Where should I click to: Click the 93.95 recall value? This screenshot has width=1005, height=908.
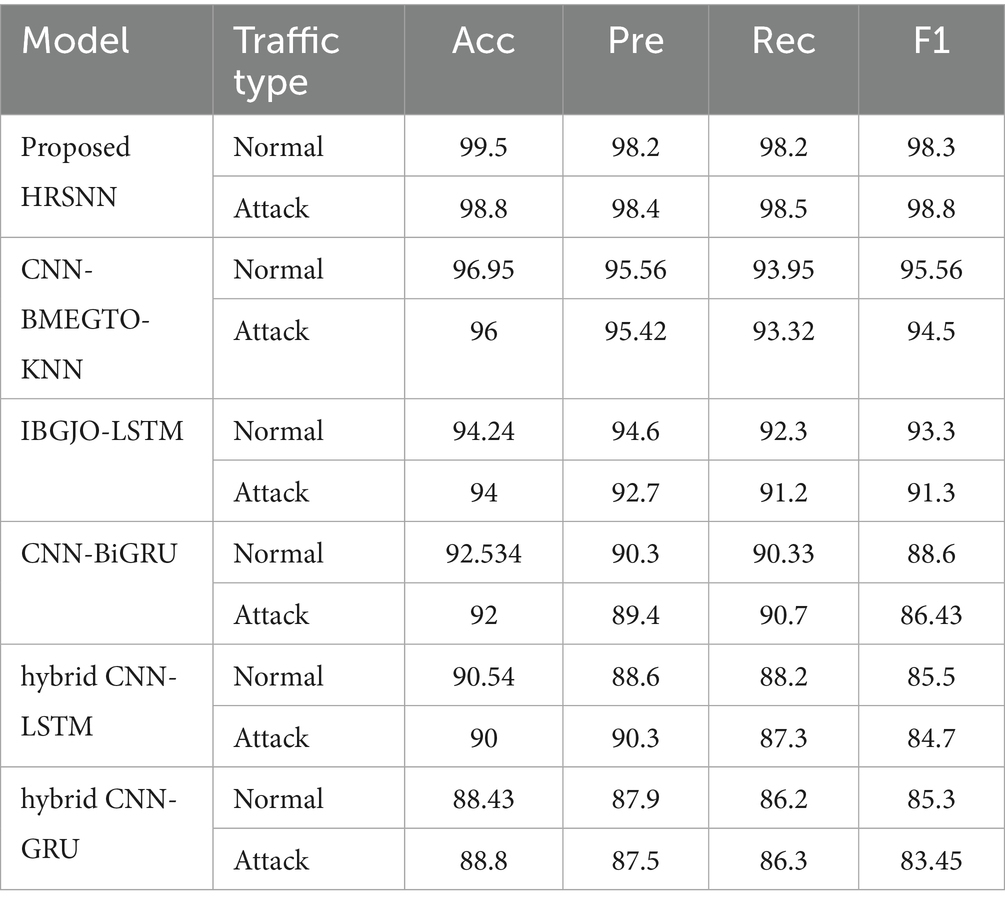[x=783, y=268]
